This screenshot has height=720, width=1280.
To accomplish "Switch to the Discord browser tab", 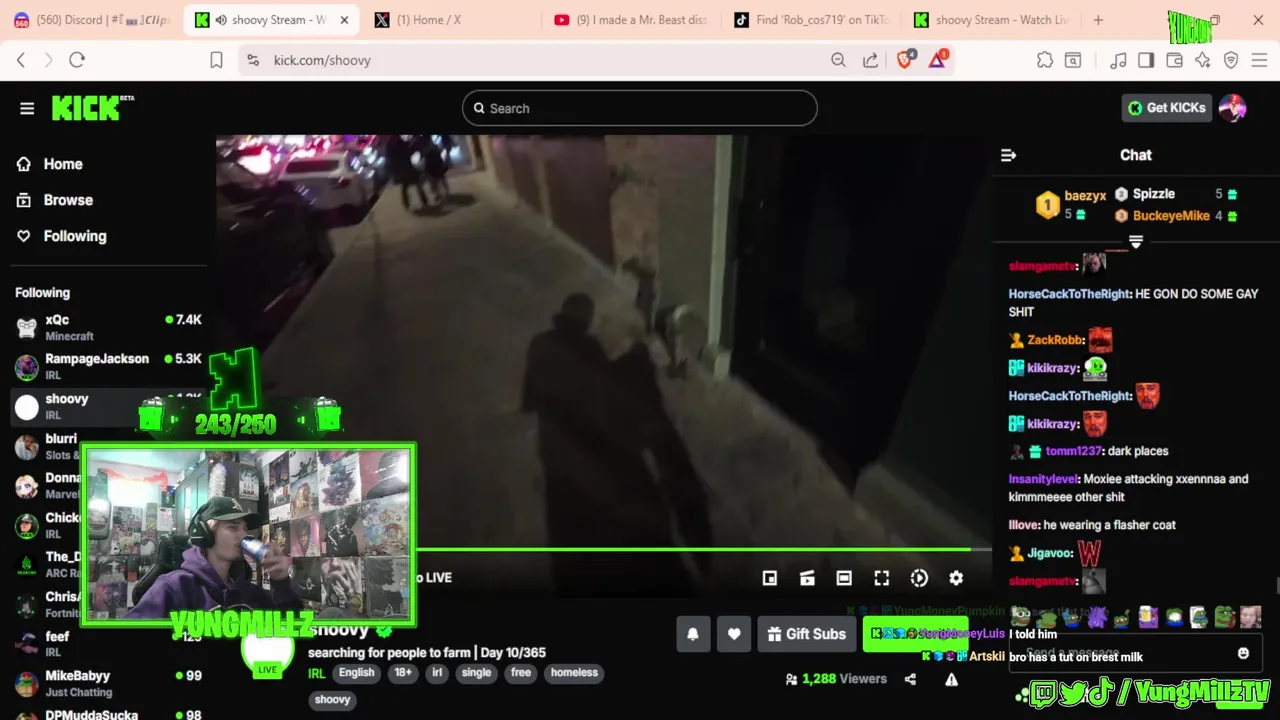I will click(x=92, y=20).
